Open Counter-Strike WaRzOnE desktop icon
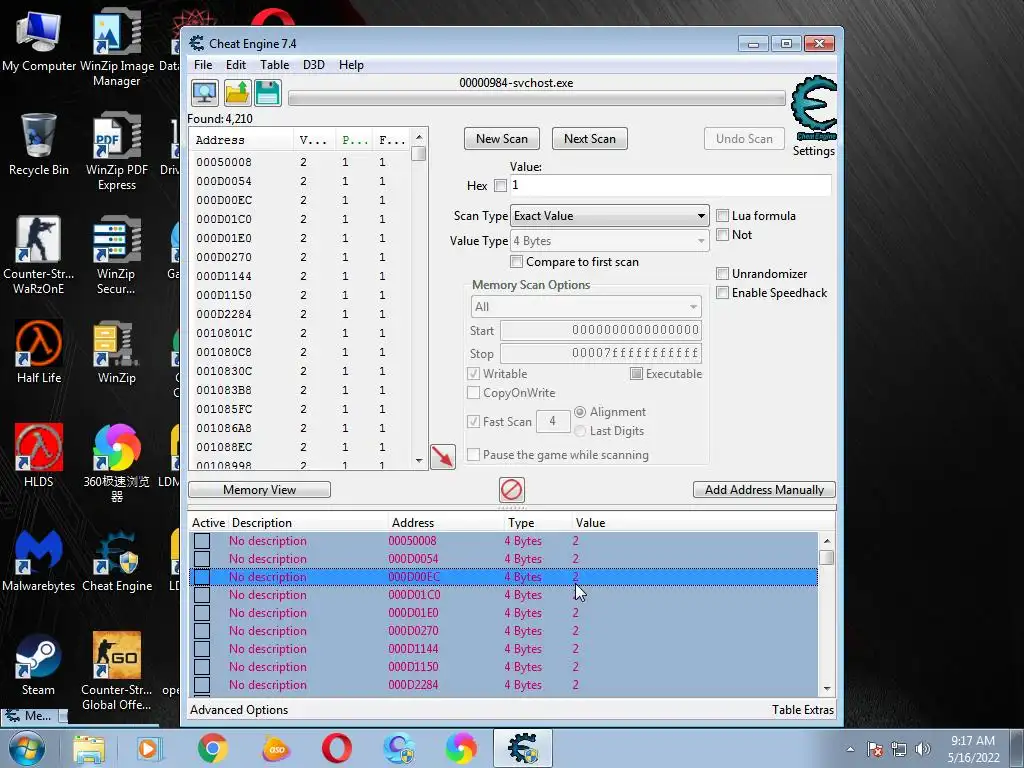Image resolution: width=1024 pixels, height=768 pixels. point(39,255)
